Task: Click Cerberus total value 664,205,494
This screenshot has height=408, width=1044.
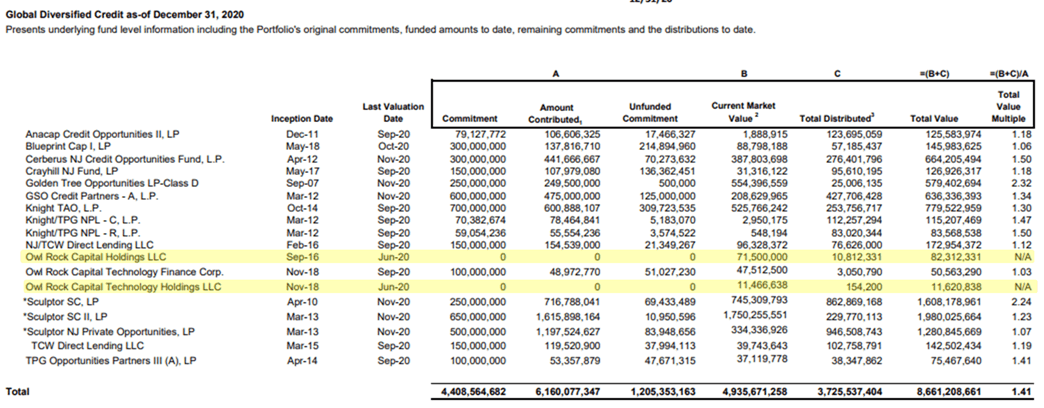Action: click(955, 159)
